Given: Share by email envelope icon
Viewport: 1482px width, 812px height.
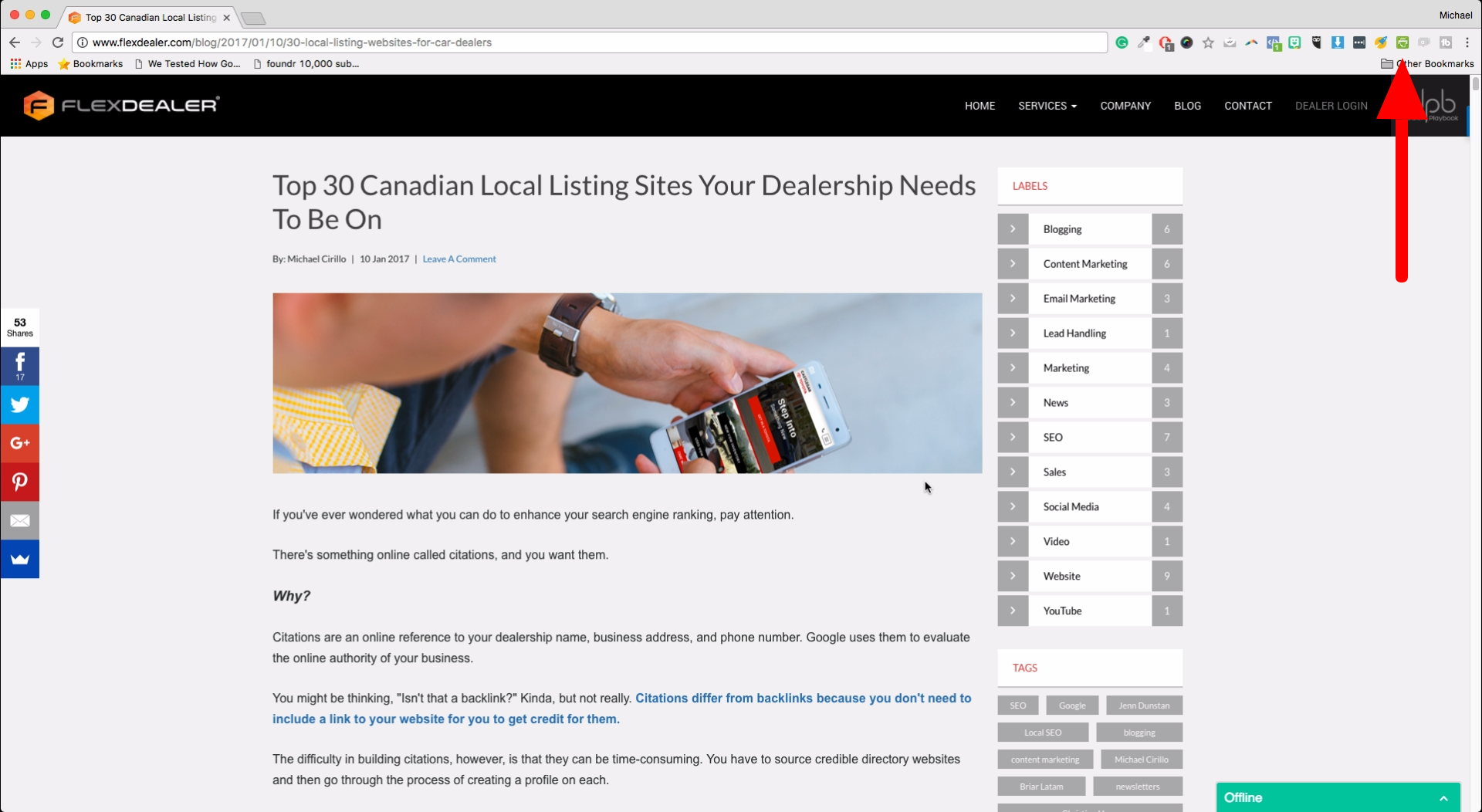Looking at the screenshot, I should click(x=20, y=520).
